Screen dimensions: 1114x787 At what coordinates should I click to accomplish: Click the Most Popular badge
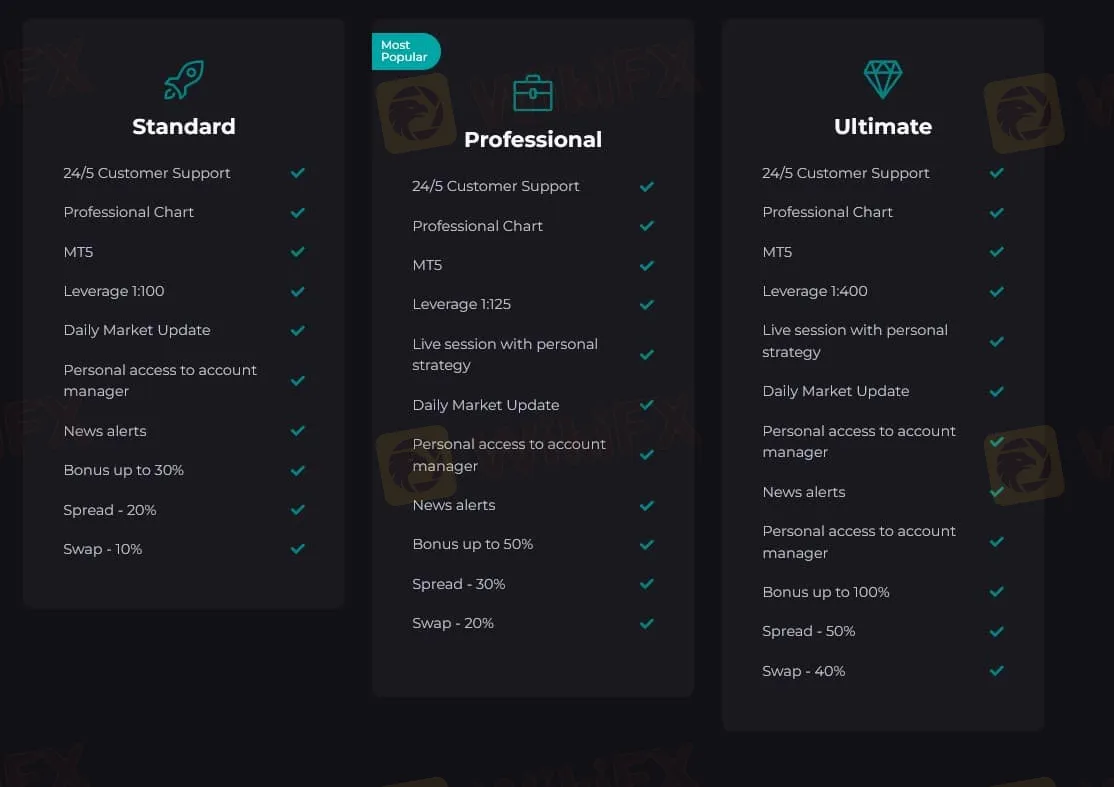(x=405, y=51)
